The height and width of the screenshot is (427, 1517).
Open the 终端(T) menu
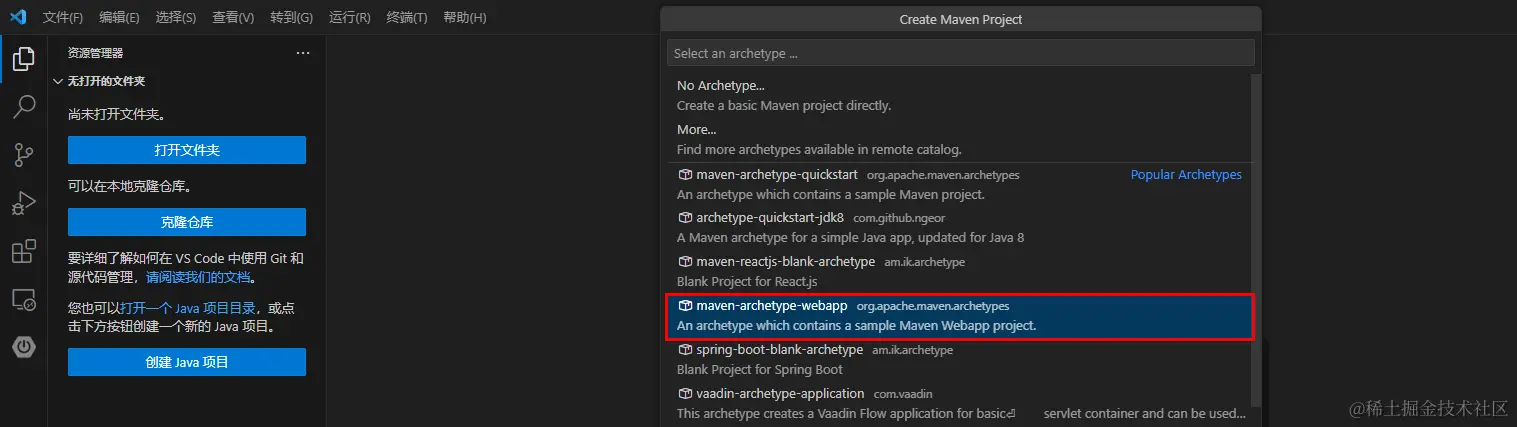(x=406, y=18)
